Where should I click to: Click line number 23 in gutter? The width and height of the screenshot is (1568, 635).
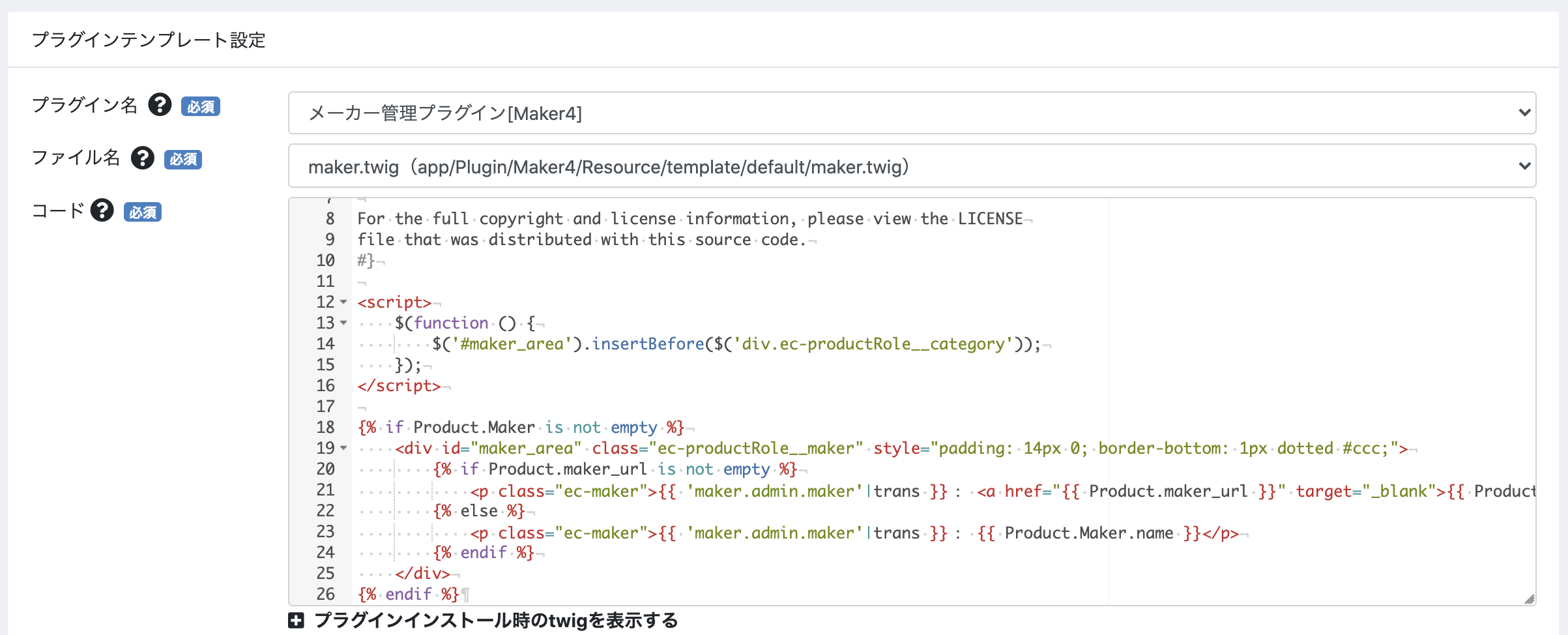325,531
